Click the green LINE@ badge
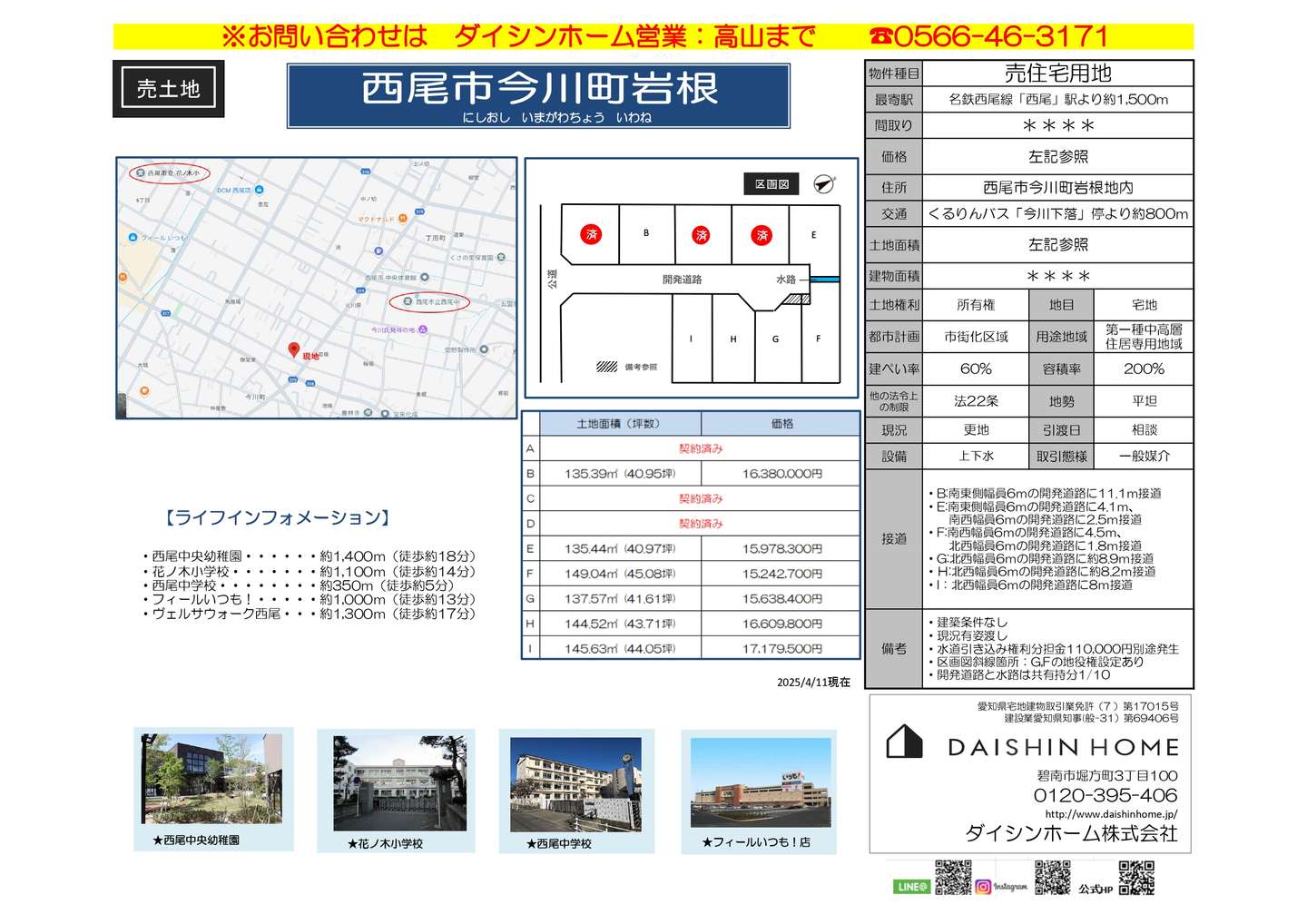The width and height of the screenshot is (1307, 924). click(x=912, y=887)
